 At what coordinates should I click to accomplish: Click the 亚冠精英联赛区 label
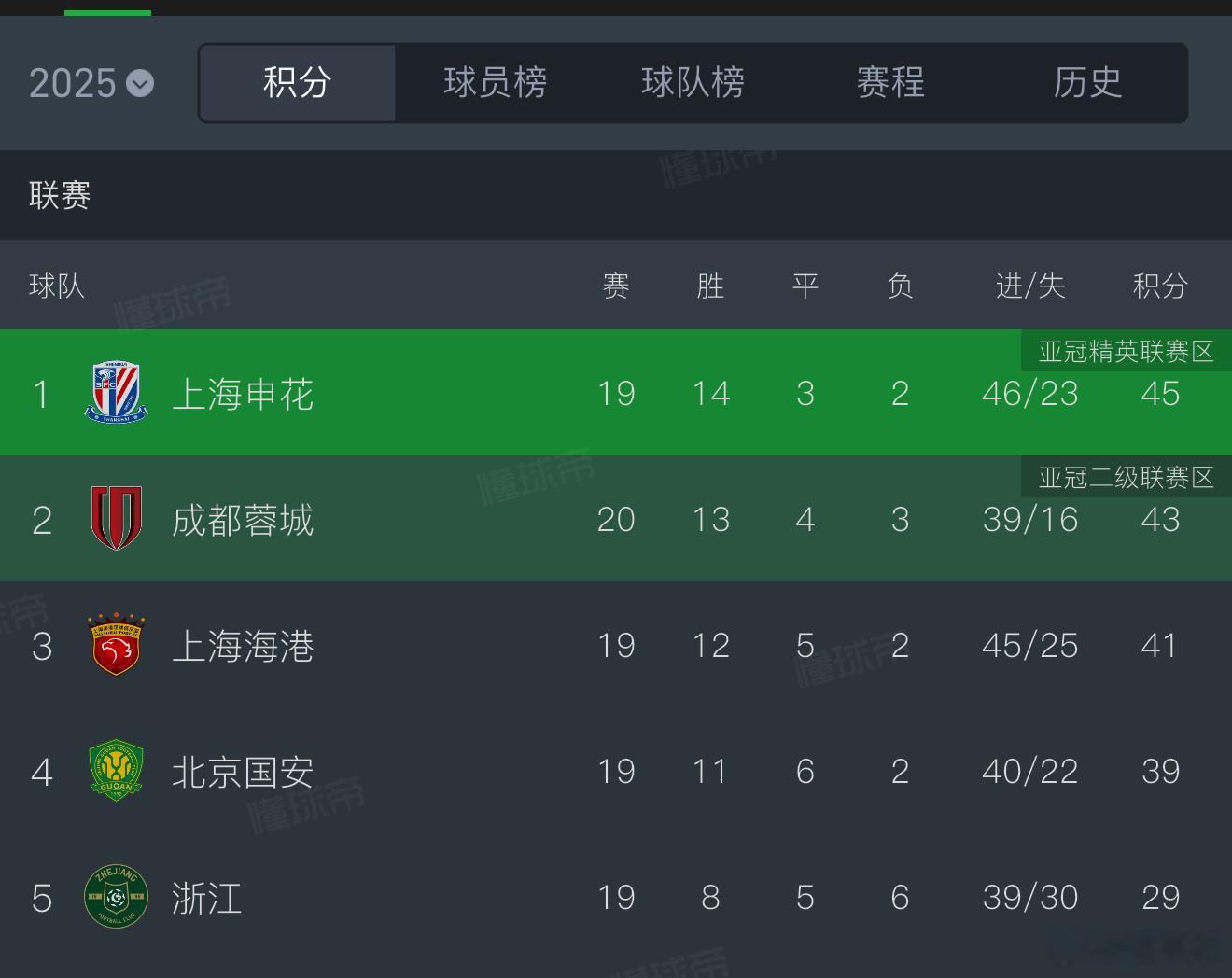pos(1127,351)
